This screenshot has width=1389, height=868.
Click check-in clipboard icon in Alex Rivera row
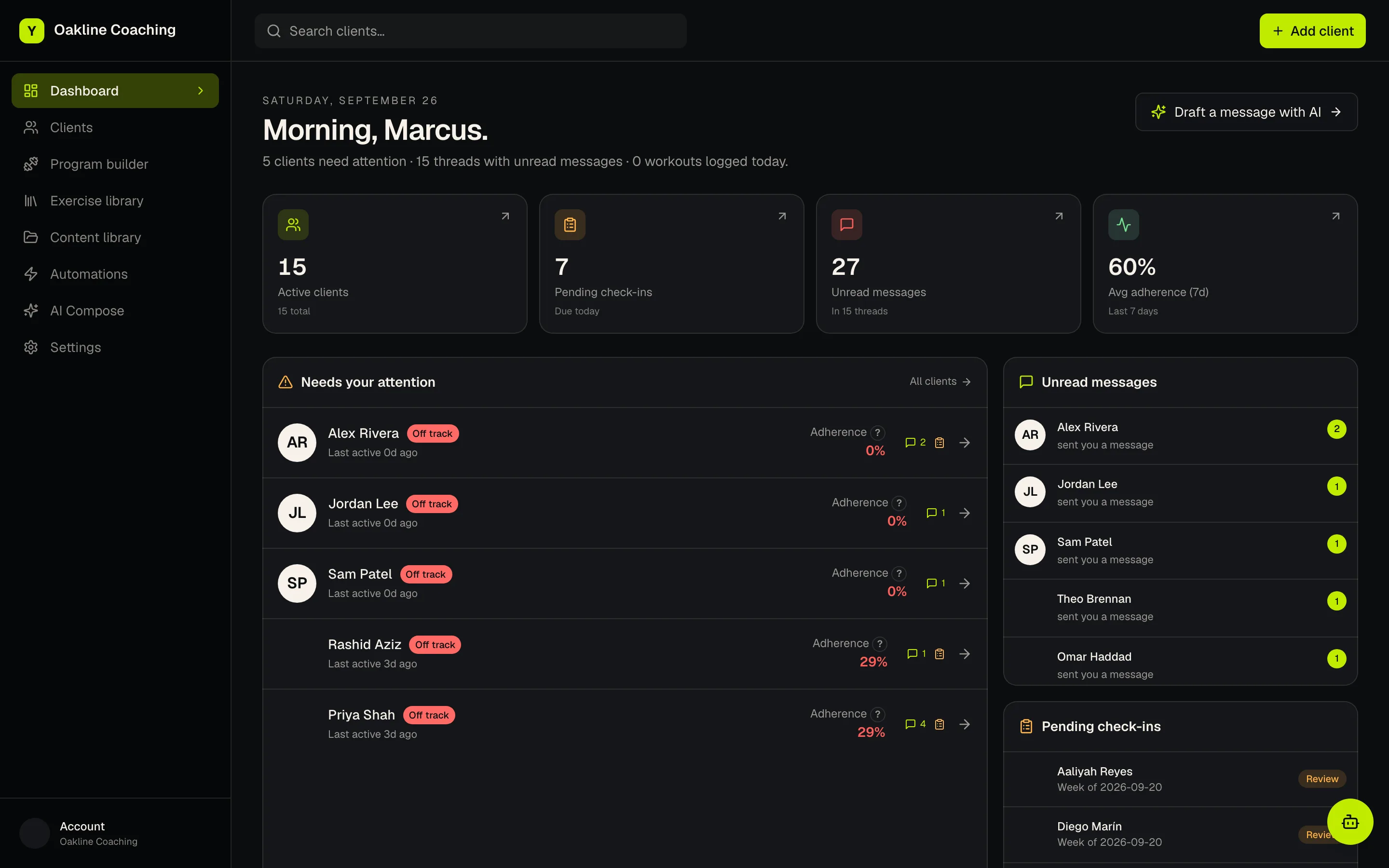point(940,442)
